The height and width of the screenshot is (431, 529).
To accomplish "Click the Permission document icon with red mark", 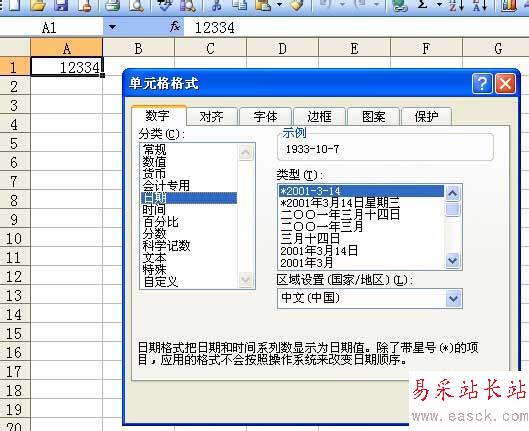I will click(x=84, y=5).
